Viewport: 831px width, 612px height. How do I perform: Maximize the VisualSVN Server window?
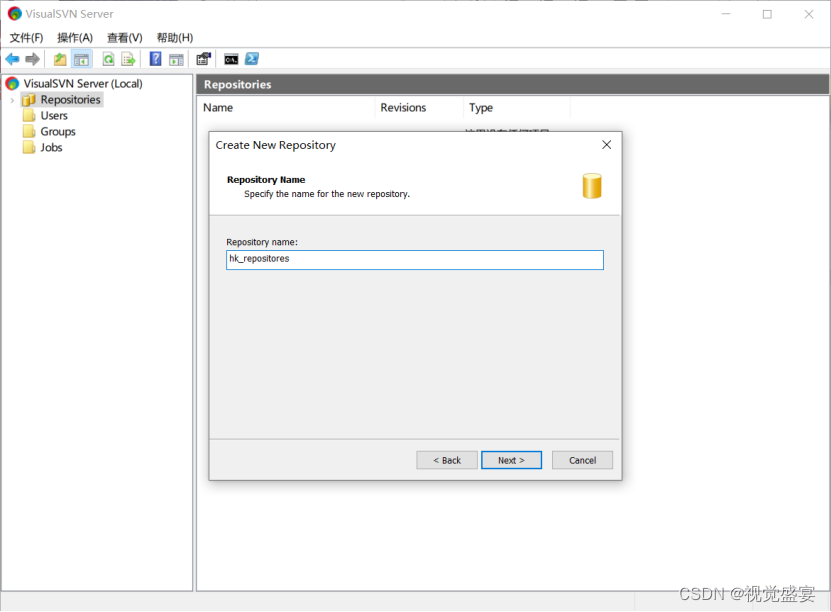pos(767,14)
